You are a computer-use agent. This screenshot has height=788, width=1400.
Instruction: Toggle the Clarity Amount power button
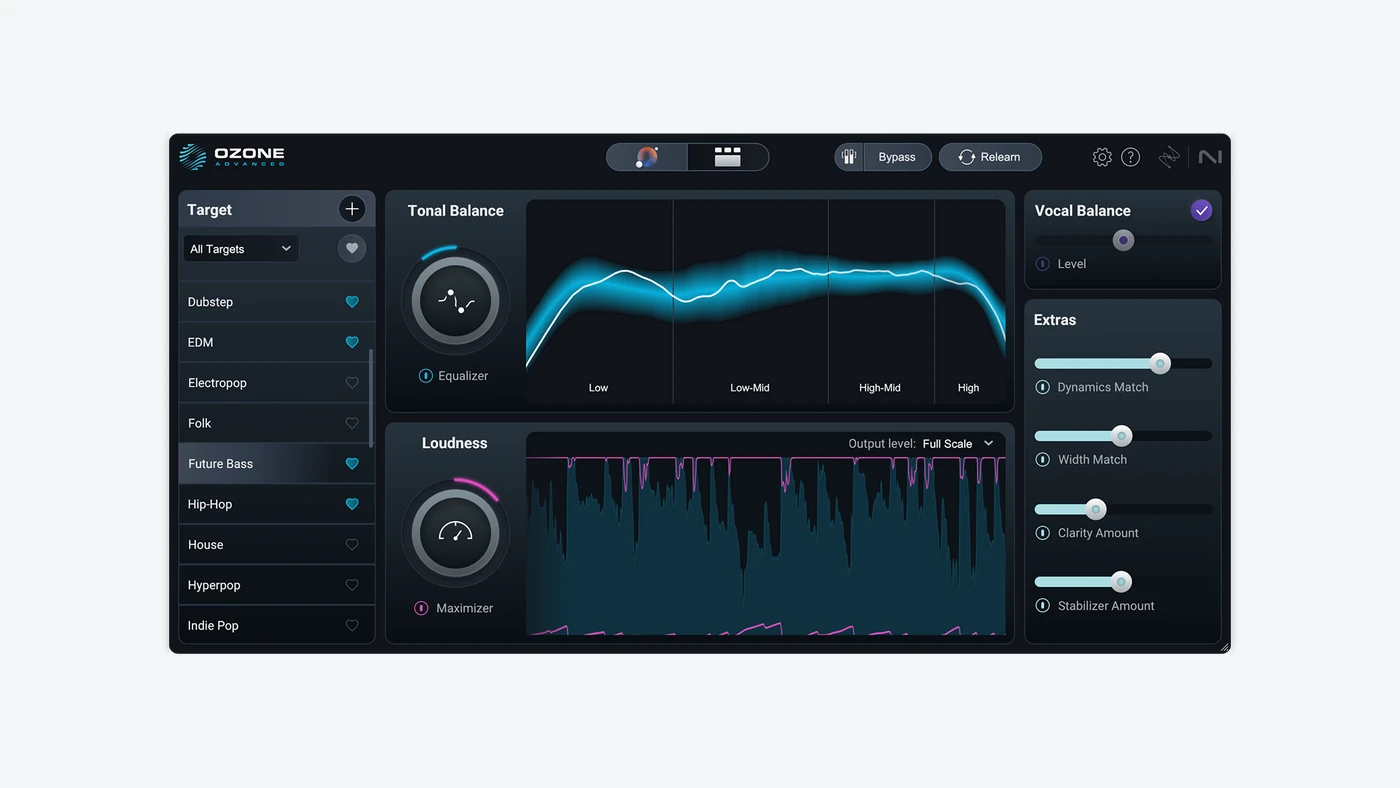pos(1042,533)
